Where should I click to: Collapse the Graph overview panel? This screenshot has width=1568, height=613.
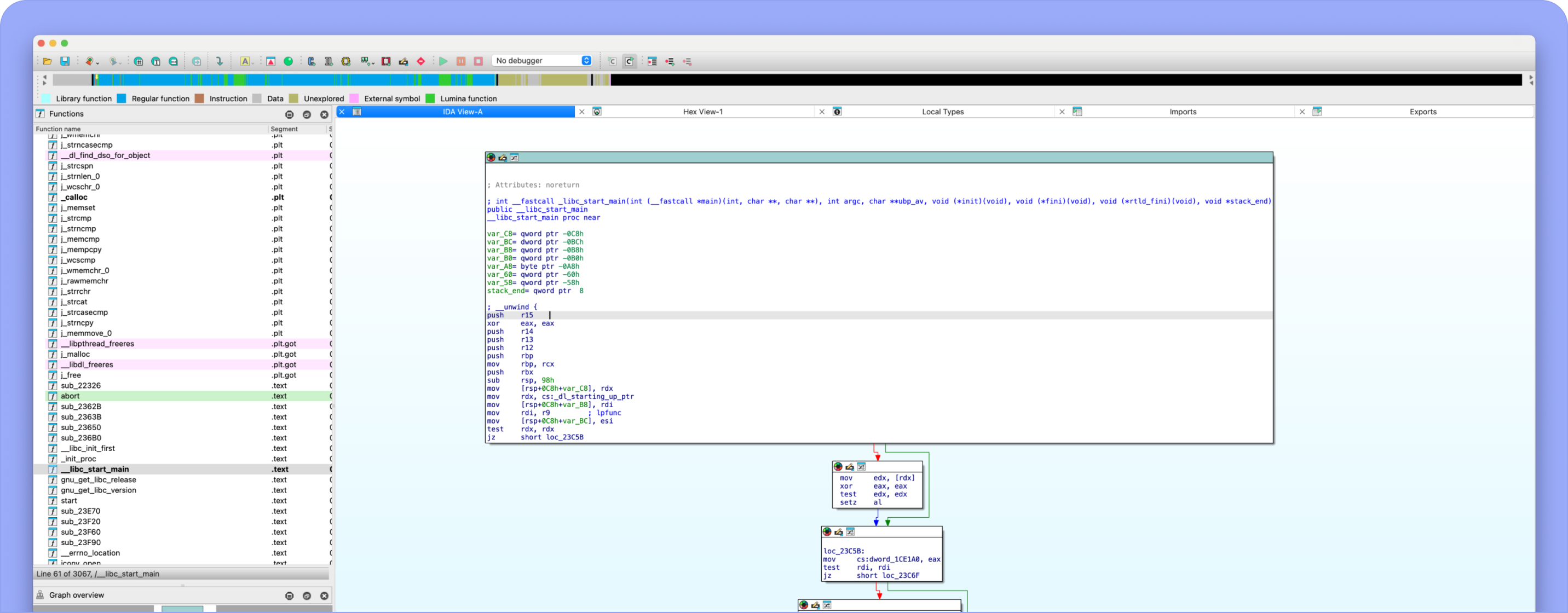[x=289, y=595]
